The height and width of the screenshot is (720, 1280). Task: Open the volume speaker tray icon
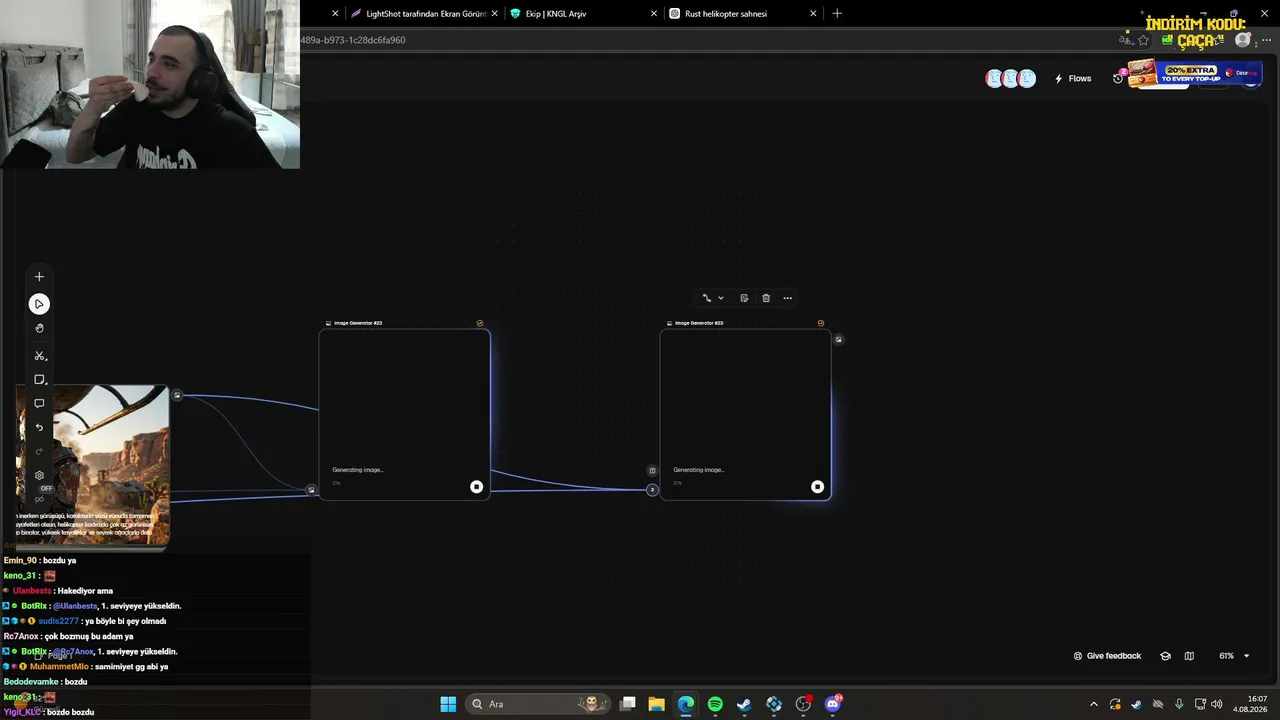click(x=1216, y=704)
